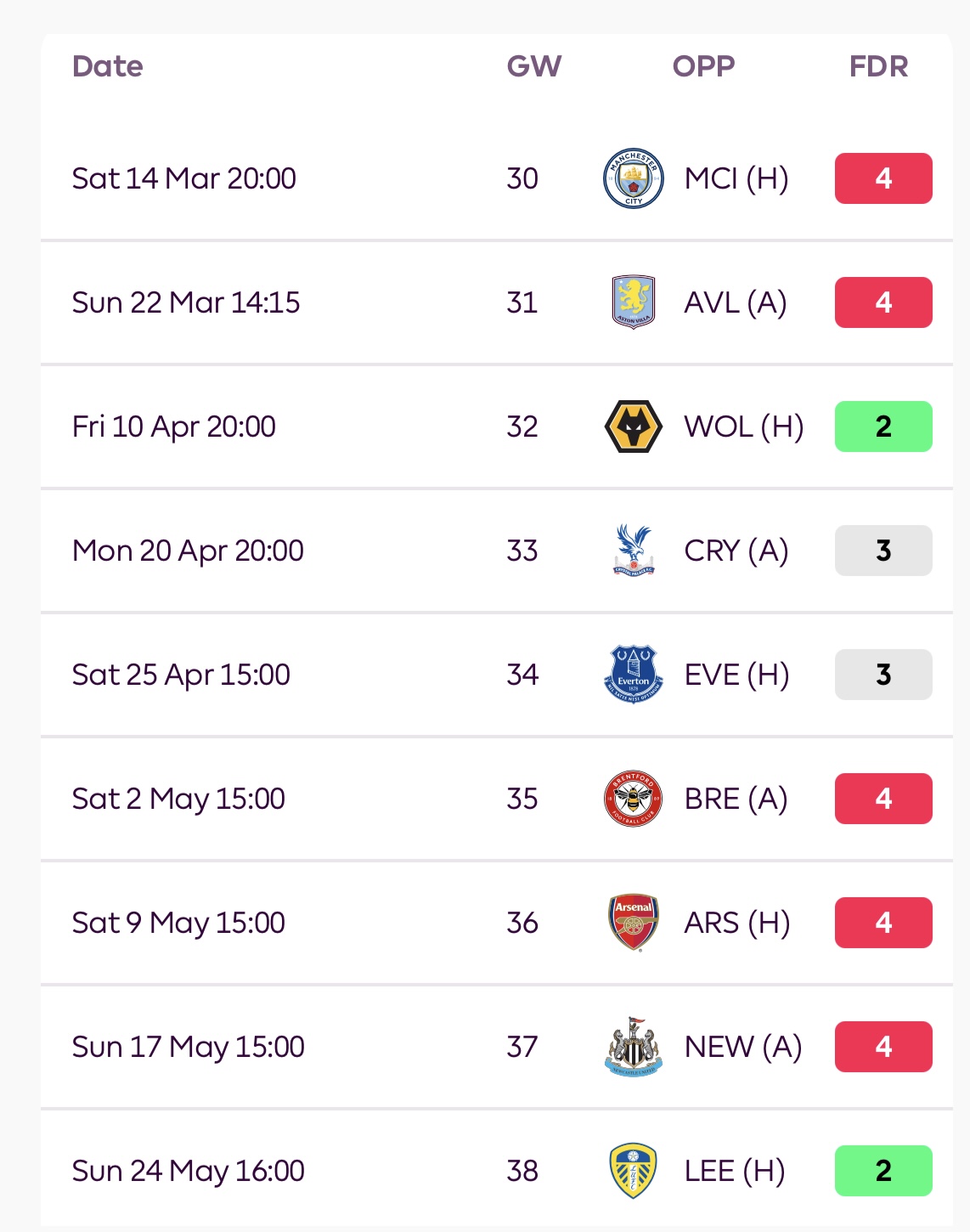The image size is (970, 1232).
Task: Click the Manchester City club crest
Action: click(x=633, y=178)
